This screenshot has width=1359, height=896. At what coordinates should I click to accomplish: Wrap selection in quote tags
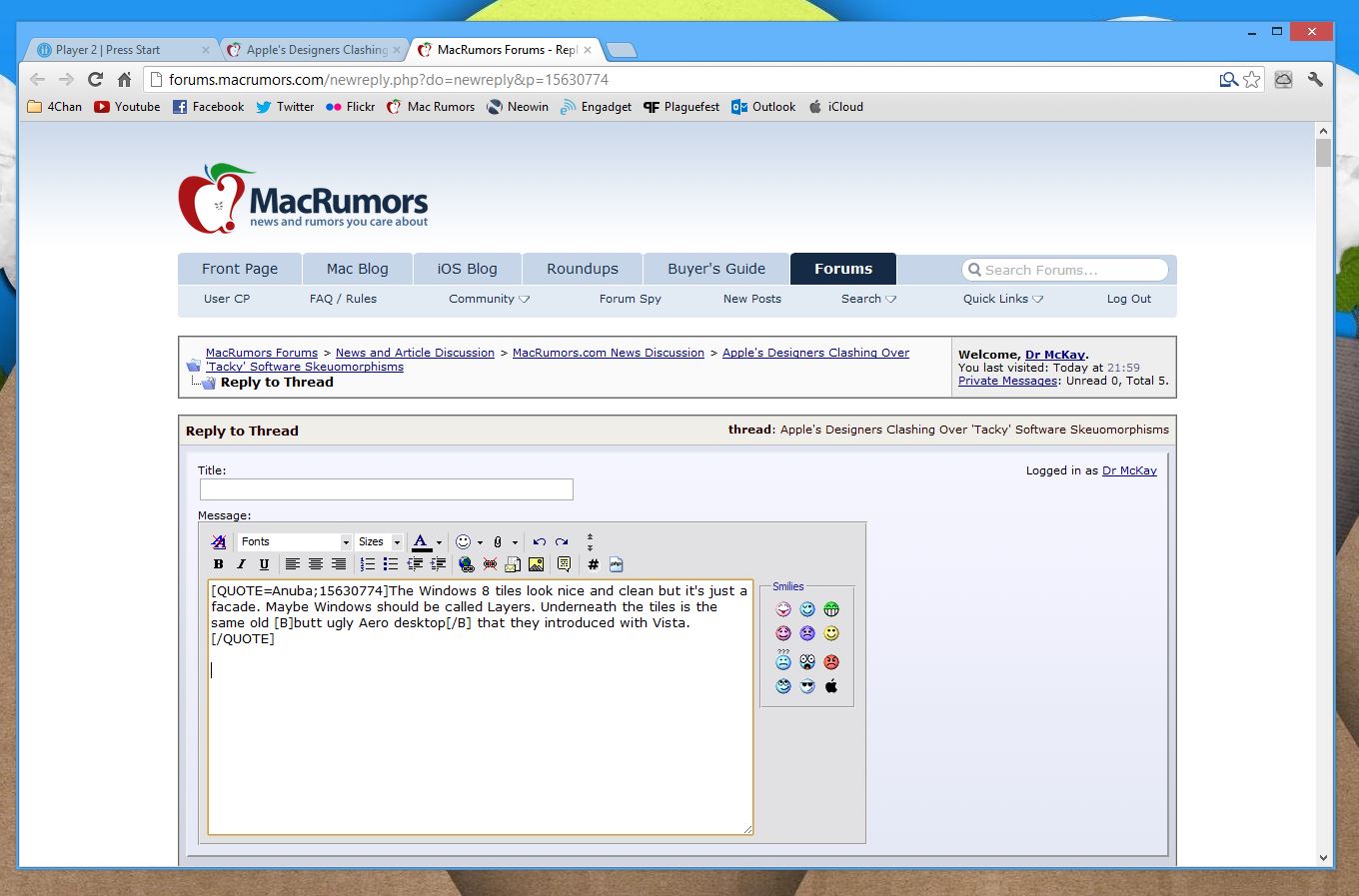(565, 564)
